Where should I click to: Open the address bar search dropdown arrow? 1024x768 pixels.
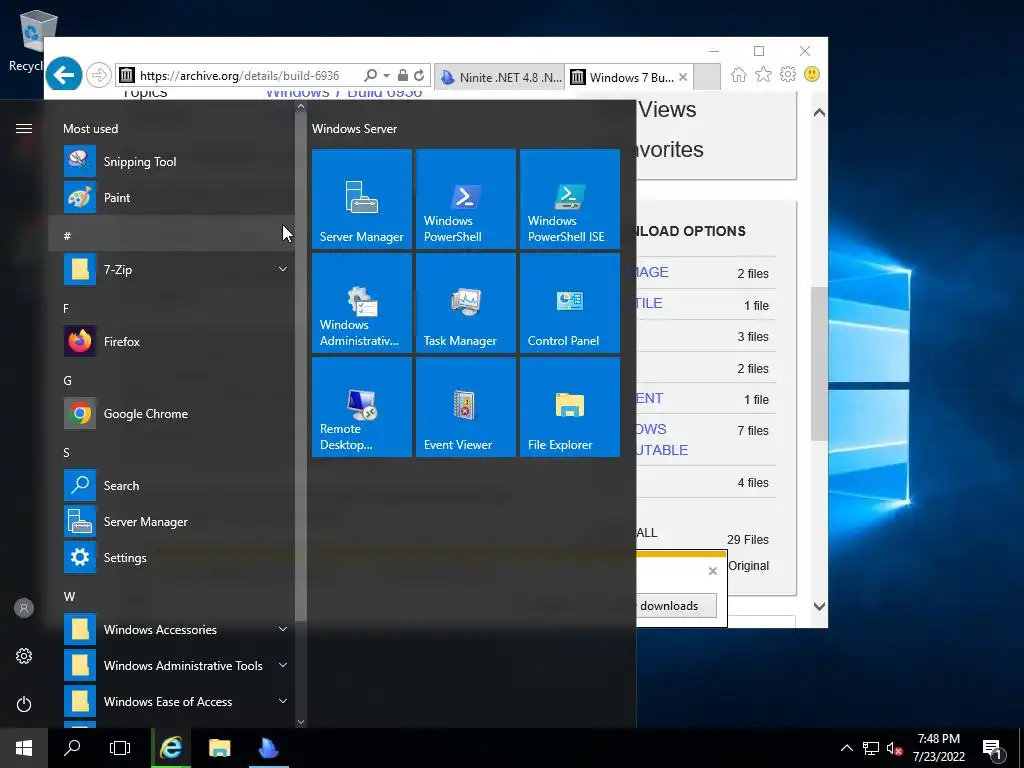coord(387,76)
